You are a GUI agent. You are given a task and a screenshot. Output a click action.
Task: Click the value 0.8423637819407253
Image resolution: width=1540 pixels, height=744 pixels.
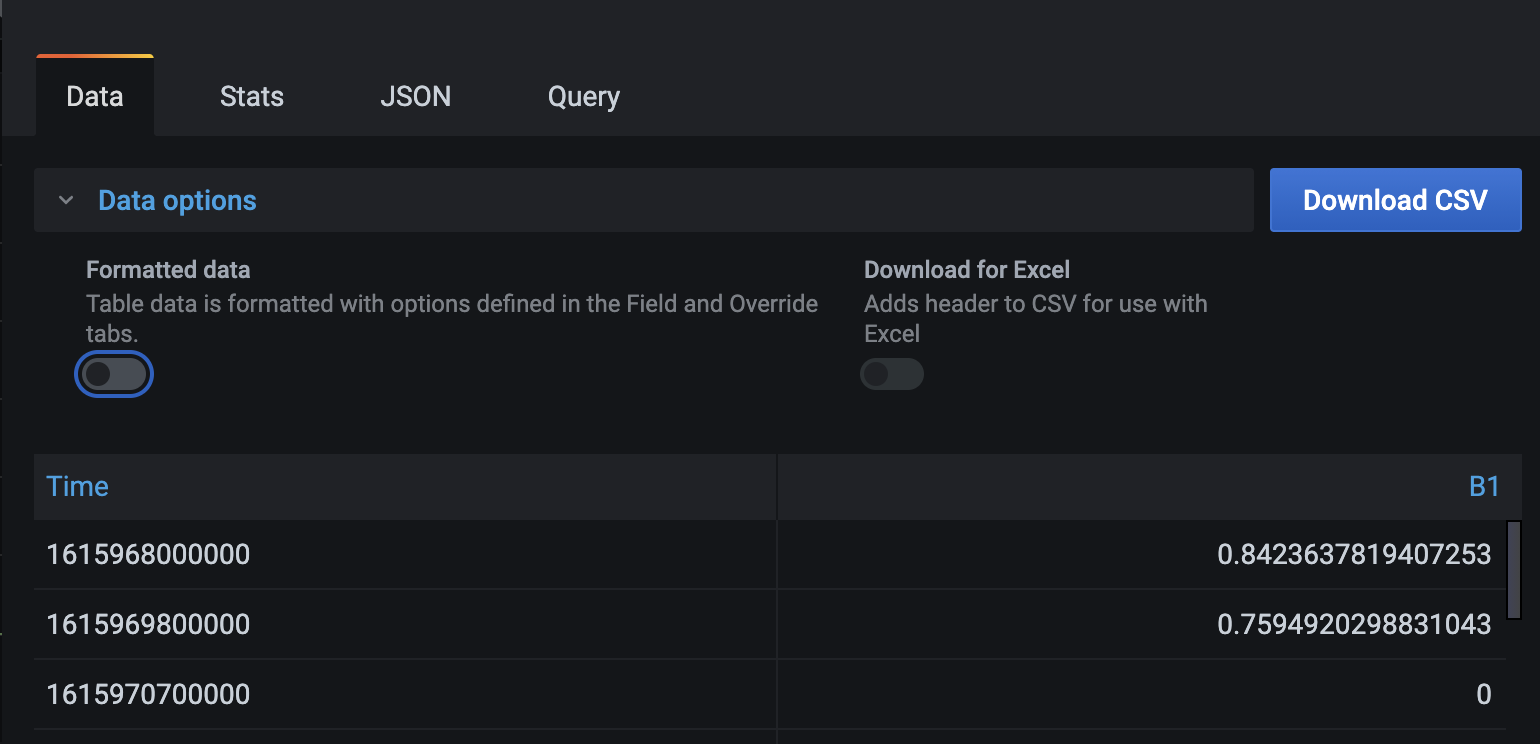[x=1355, y=554]
